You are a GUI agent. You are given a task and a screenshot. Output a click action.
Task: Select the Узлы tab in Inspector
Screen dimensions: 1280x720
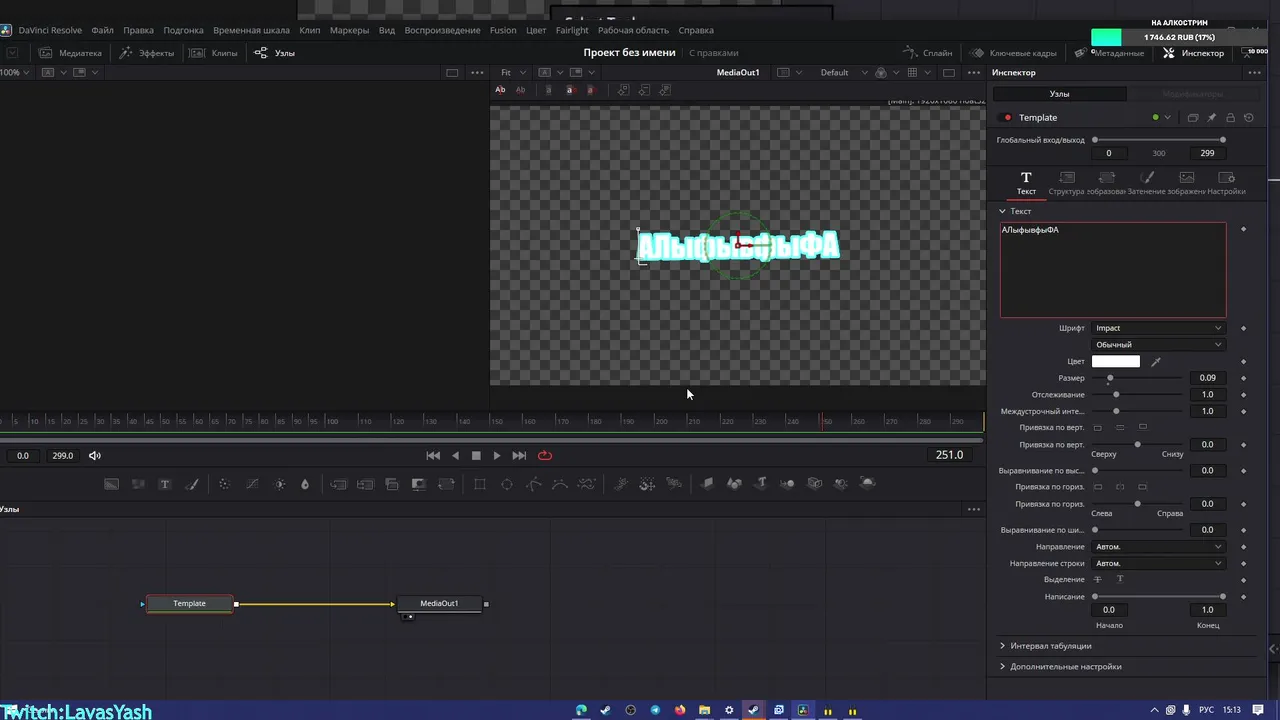[1059, 94]
